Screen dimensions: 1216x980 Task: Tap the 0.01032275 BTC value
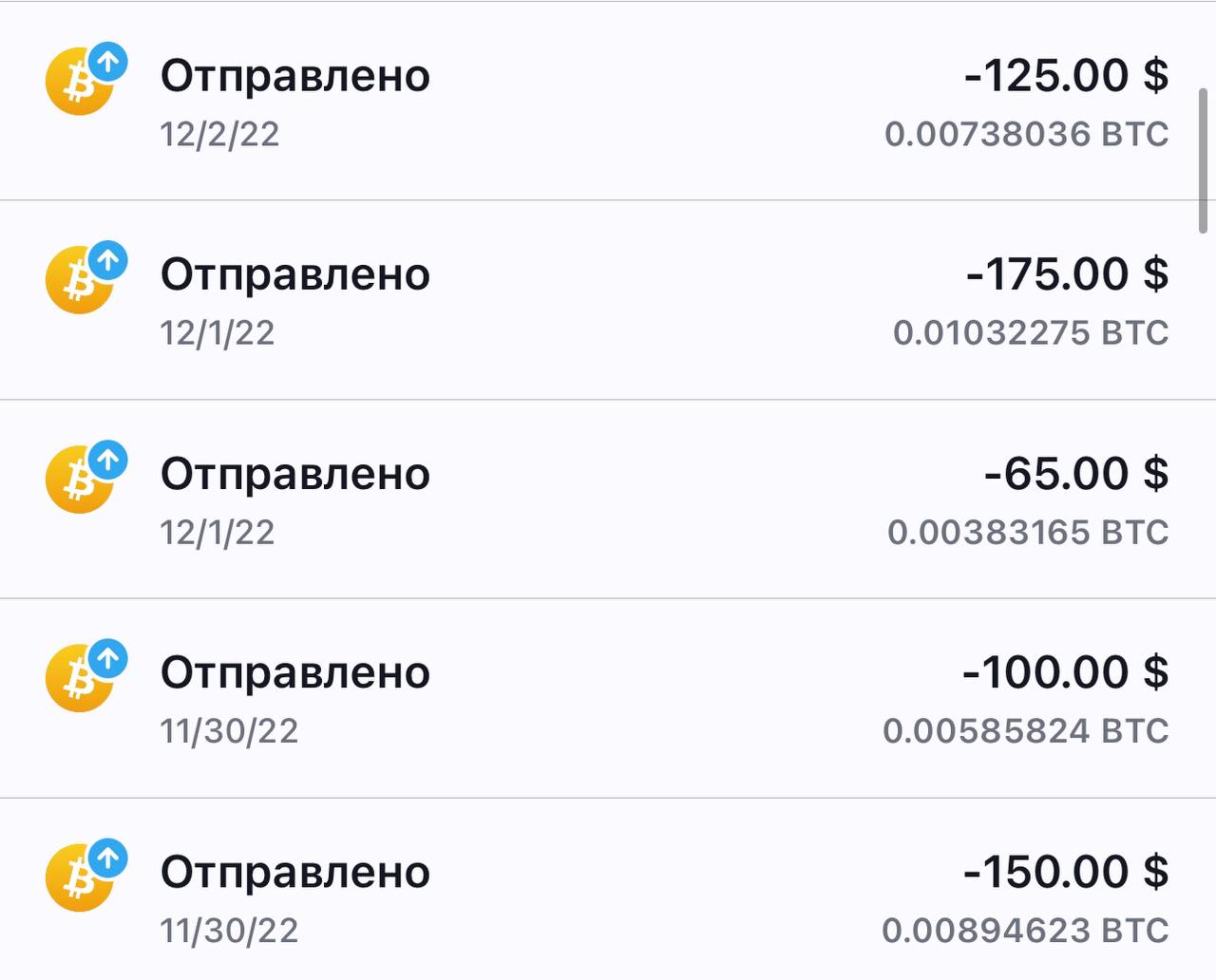point(1031,333)
